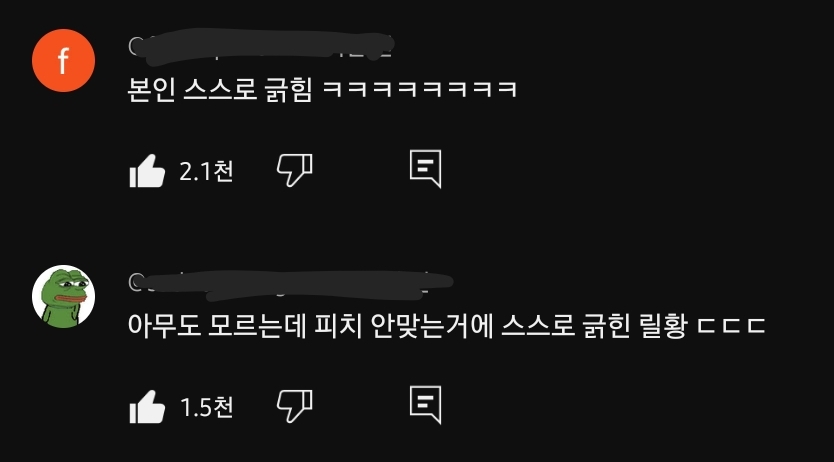
Task: Dislike the 아무도 모르는데 comment
Action: tap(294, 406)
